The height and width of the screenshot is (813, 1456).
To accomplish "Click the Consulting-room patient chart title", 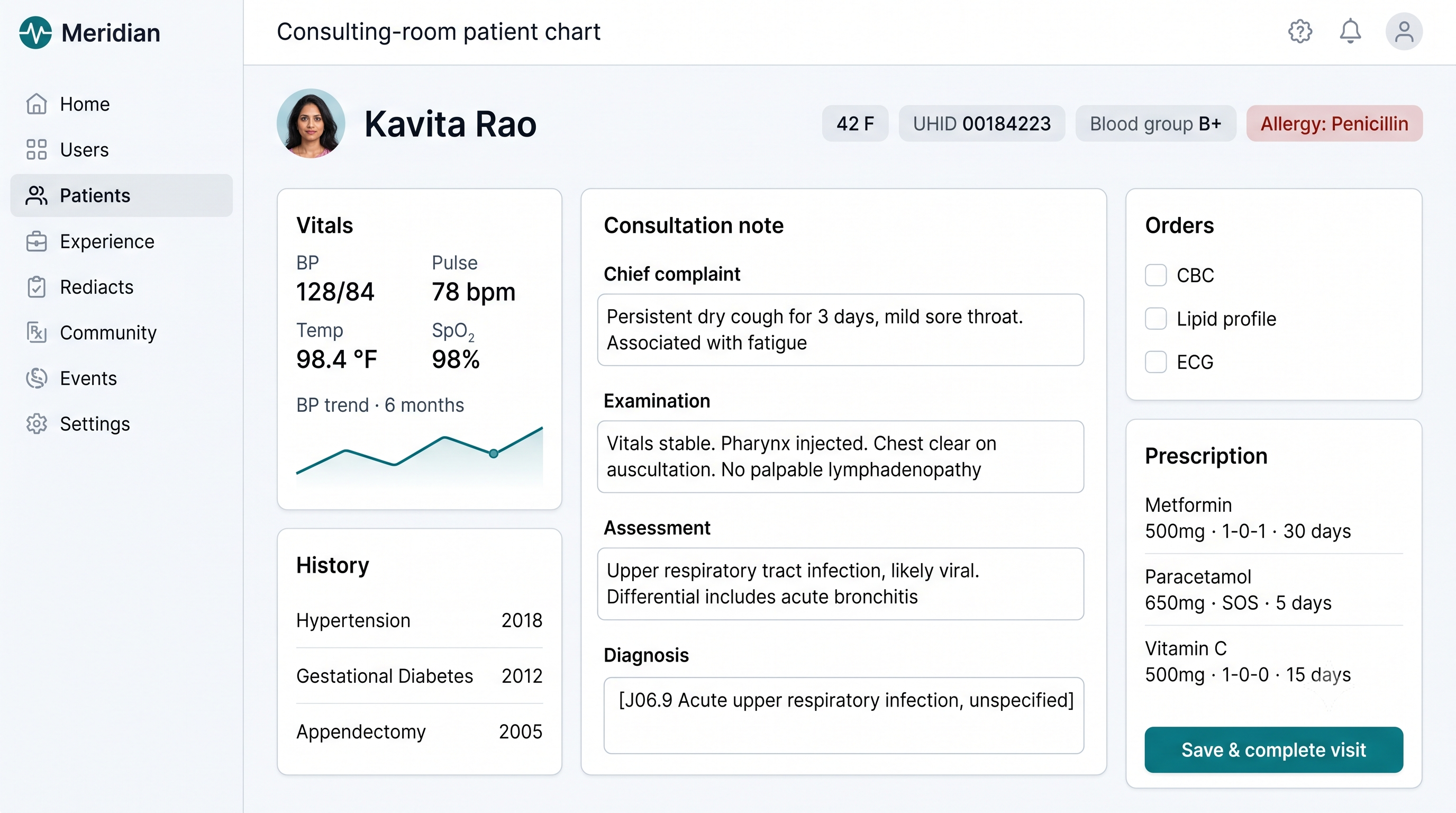I will [x=439, y=32].
